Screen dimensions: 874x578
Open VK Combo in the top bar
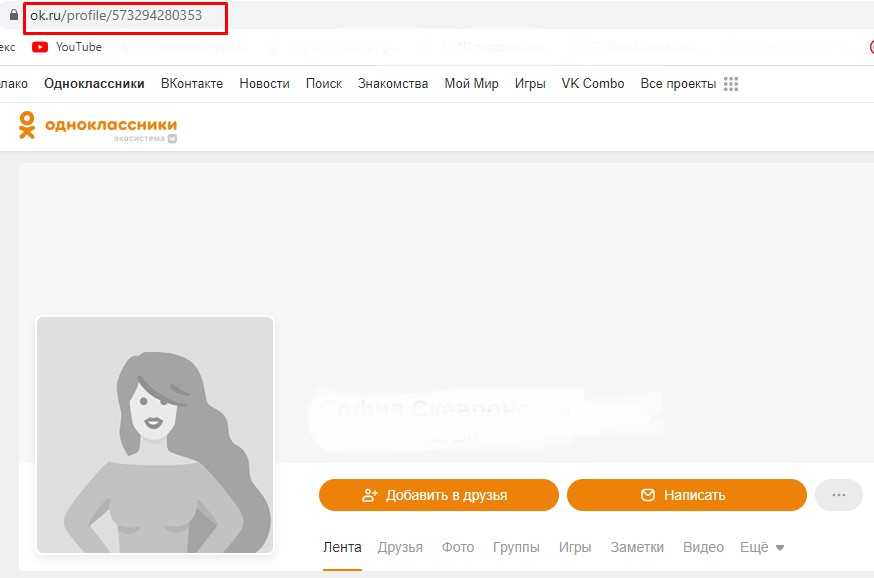pyautogui.click(x=593, y=84)
